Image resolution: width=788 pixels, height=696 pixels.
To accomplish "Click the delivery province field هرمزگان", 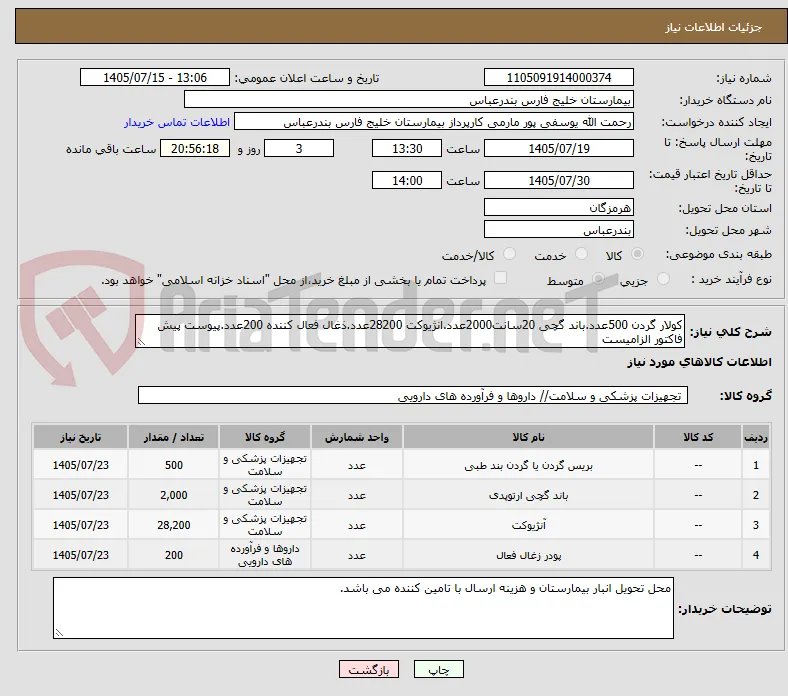I will 558,208.
